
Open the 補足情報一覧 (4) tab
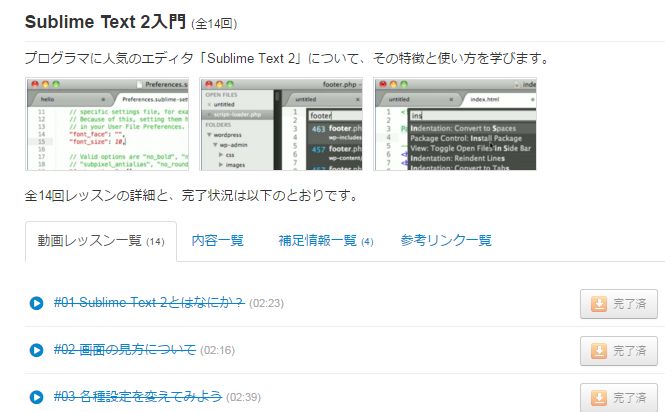(325, 241)
